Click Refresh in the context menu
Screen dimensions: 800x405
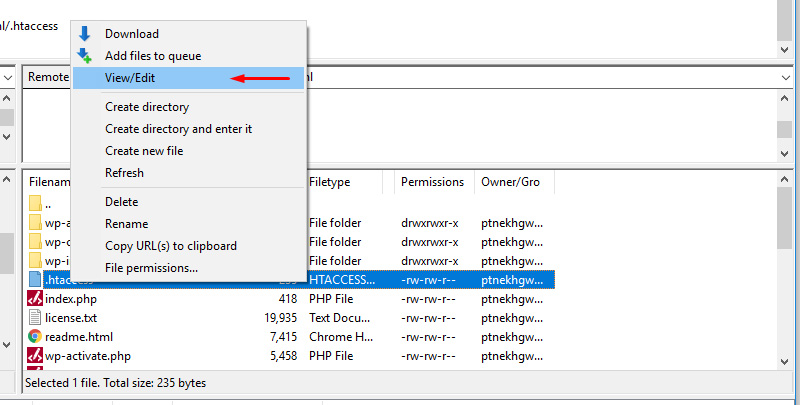(124, 173)
